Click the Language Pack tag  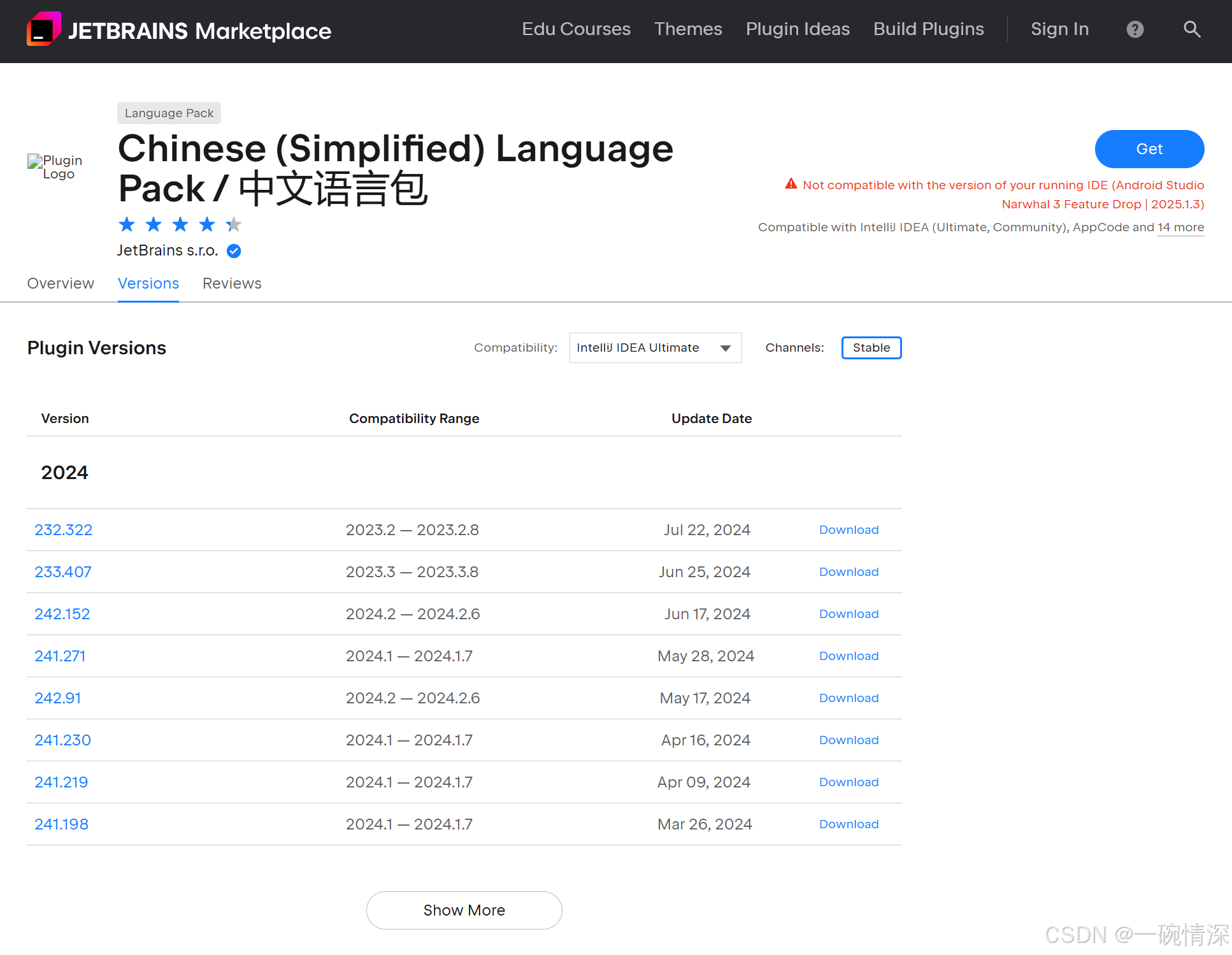169,113
